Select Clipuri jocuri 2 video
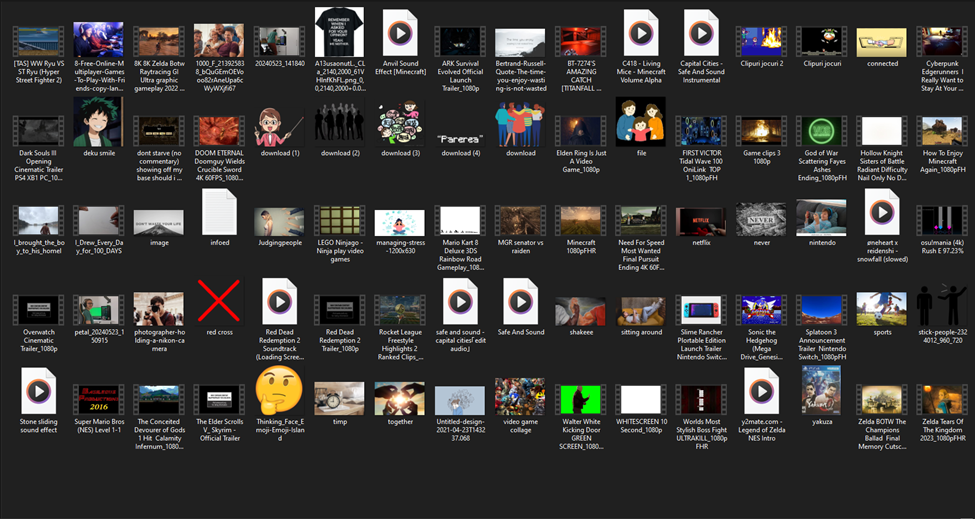 (x=761, y=42)
